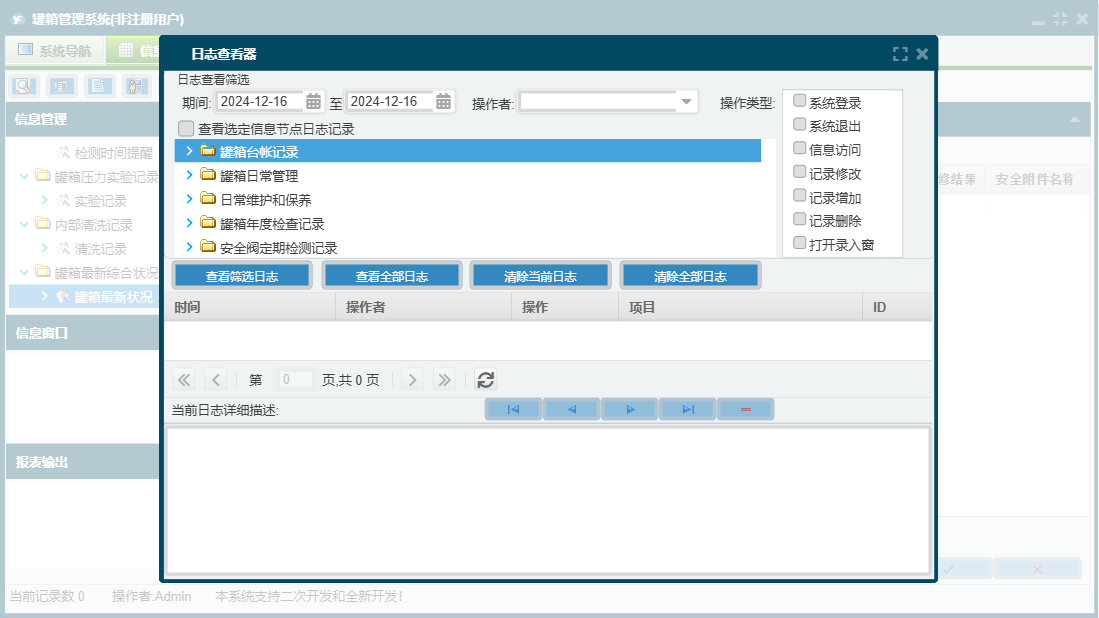Switch to 系统导航 tab in main window
This screenshot has width=1099, height=618.
[x=55, y=50]
